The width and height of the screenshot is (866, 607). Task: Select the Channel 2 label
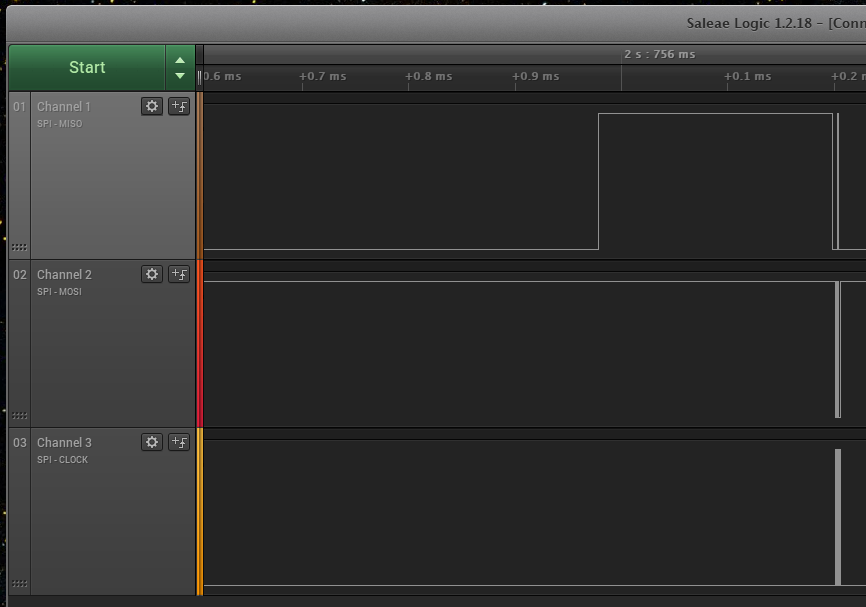coord(64,275)
